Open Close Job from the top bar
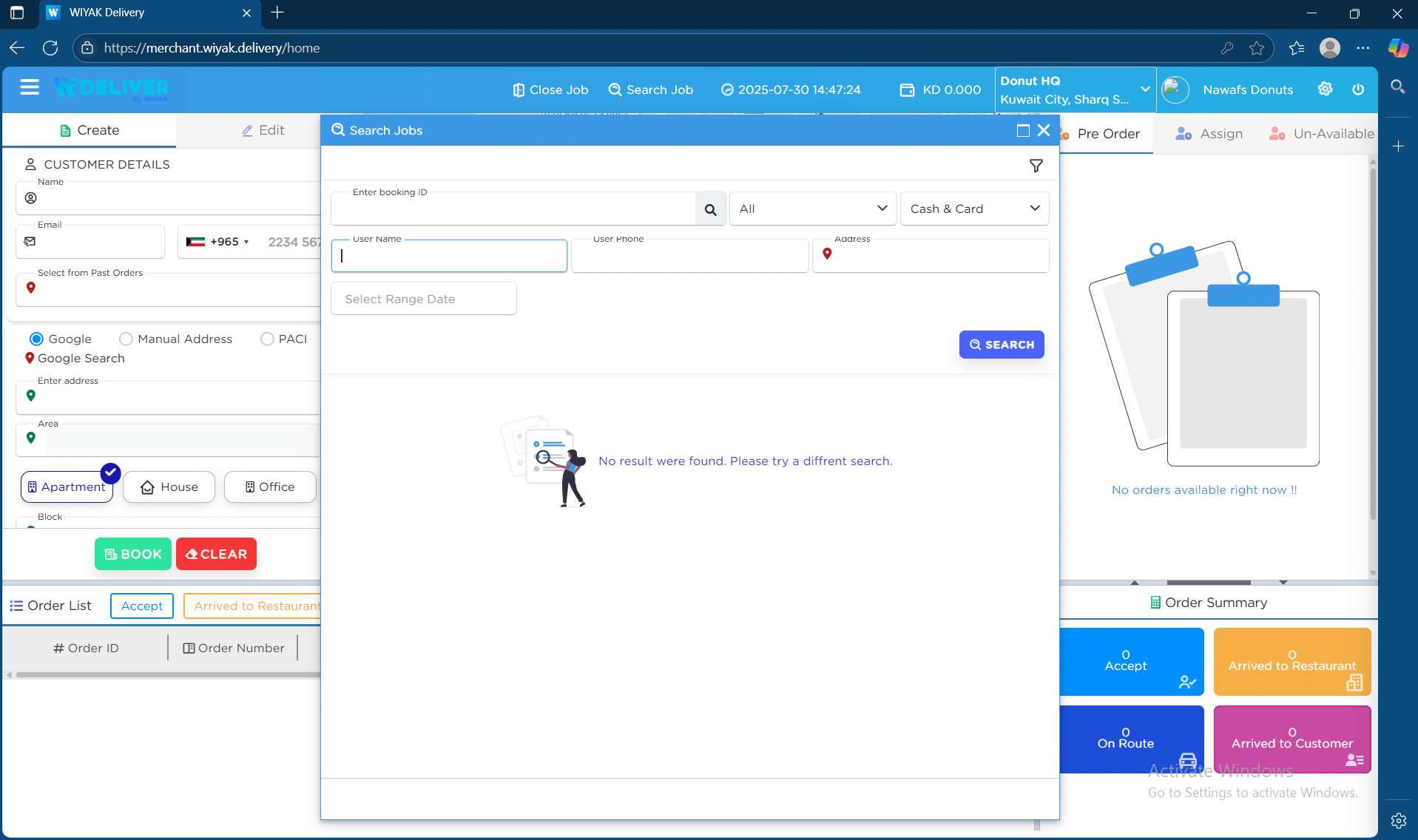The image size is (1418, 840). [550, 89]
